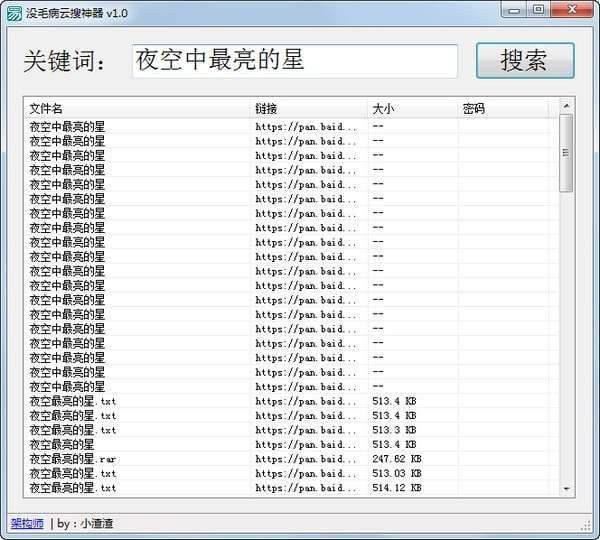Sort by the 链接 column header

309,109
